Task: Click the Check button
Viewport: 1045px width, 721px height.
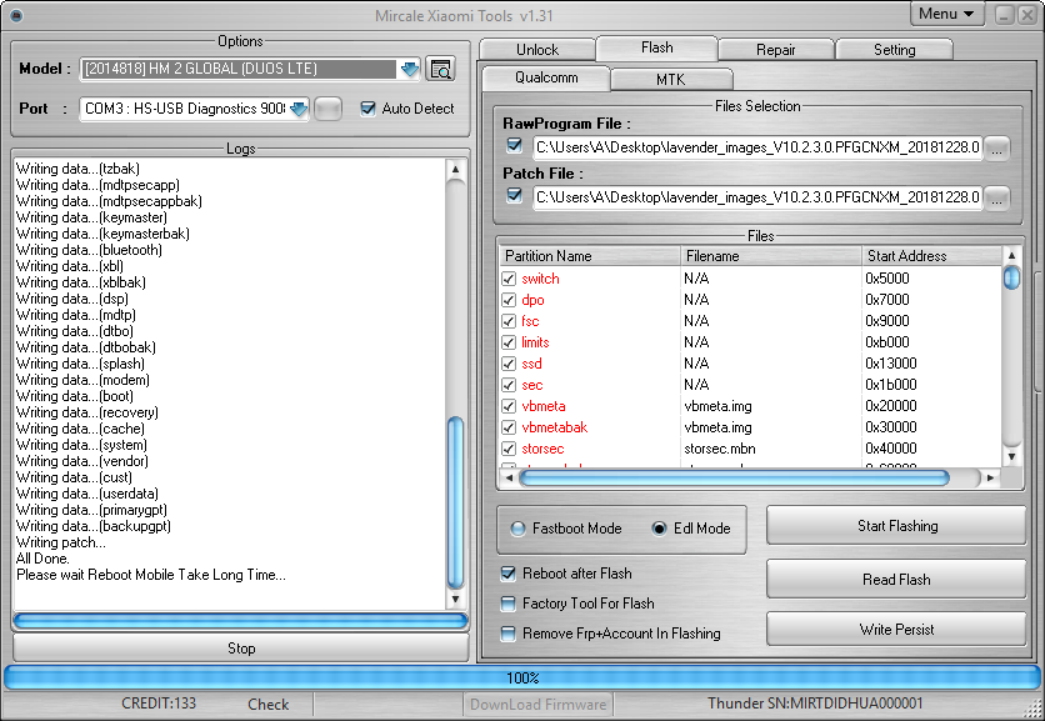Action: pyautogui.click(x=268, y=704)
